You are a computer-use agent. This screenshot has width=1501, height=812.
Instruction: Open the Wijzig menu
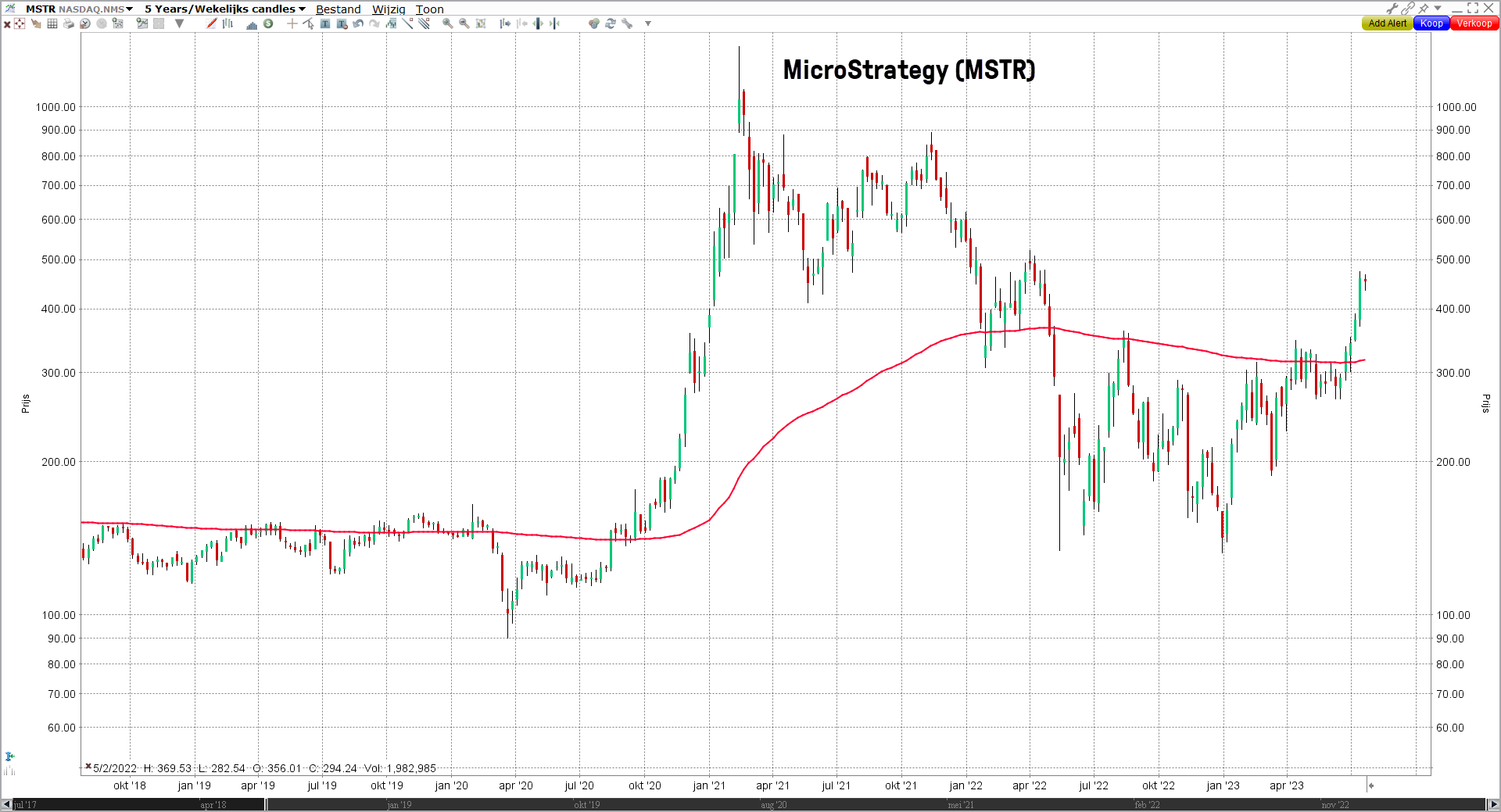point(389,9)
